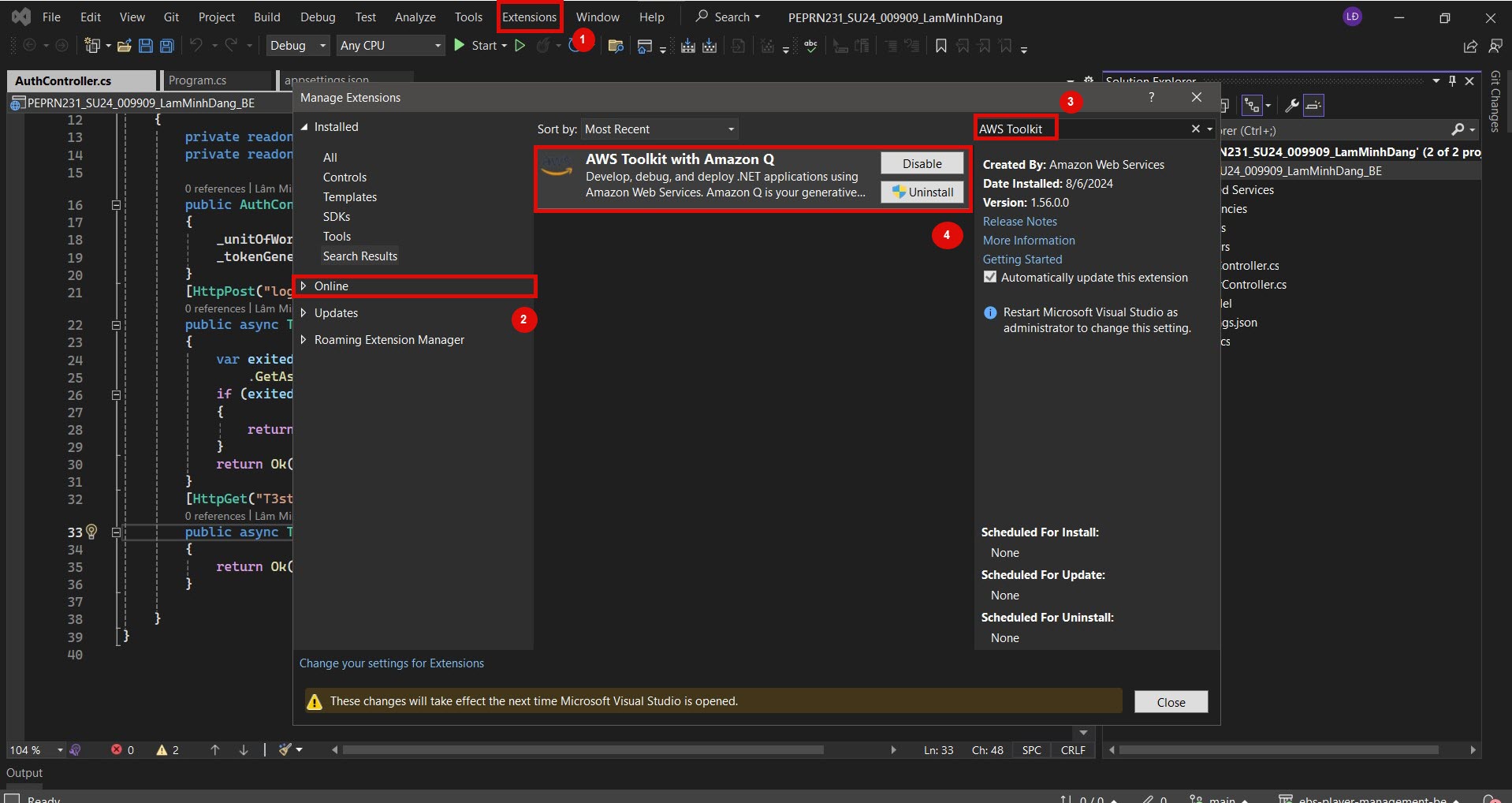This screenshot has height=803, width=1512.
Task: Click the Save toolbar icon
Action: (x=145, y=46)
